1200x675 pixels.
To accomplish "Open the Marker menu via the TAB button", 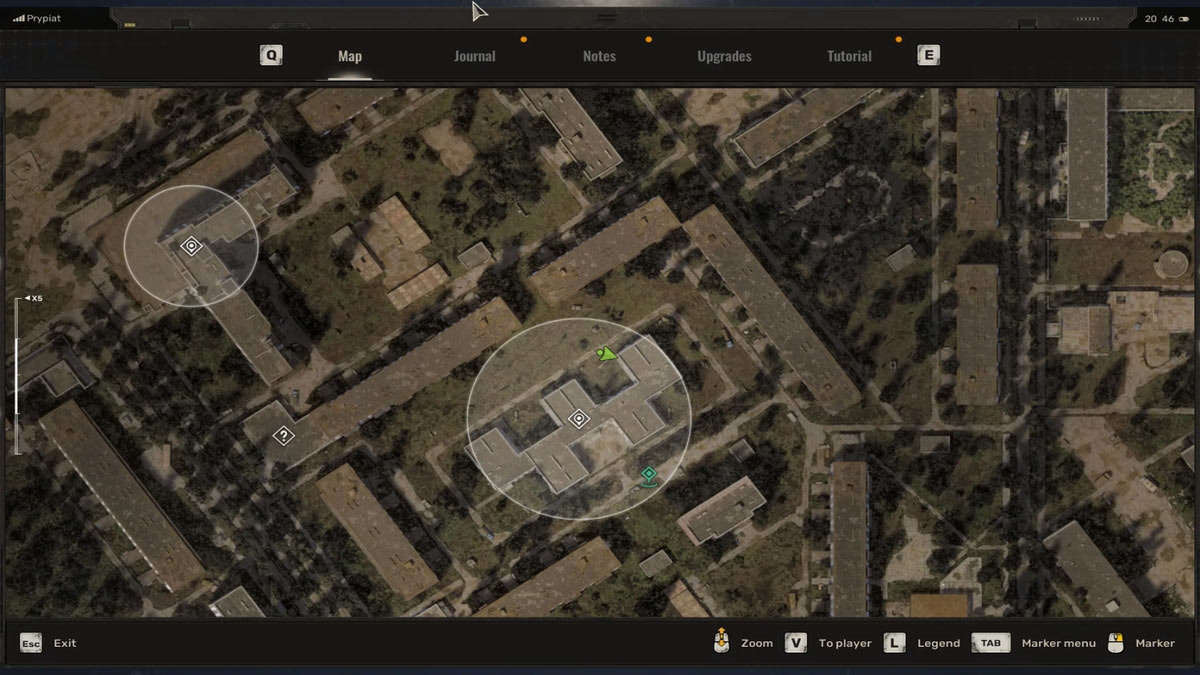I will 990,643.
